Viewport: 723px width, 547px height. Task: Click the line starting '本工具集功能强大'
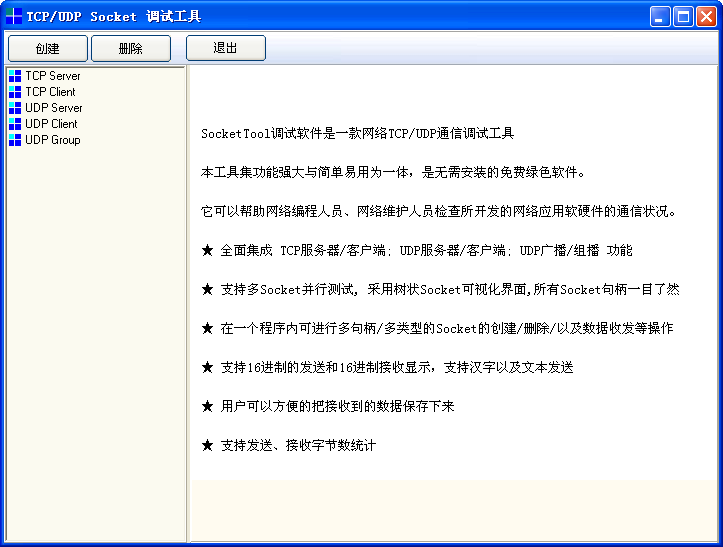393,172
